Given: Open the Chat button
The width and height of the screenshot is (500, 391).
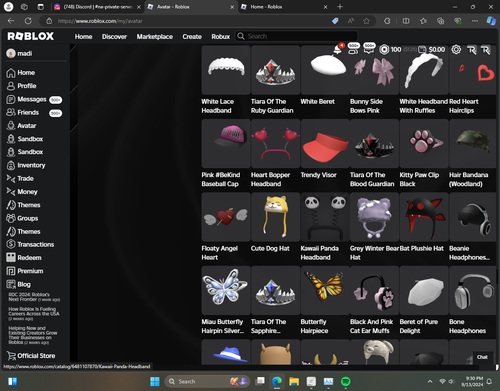Looking at the screenshot, I should point(482,357).
